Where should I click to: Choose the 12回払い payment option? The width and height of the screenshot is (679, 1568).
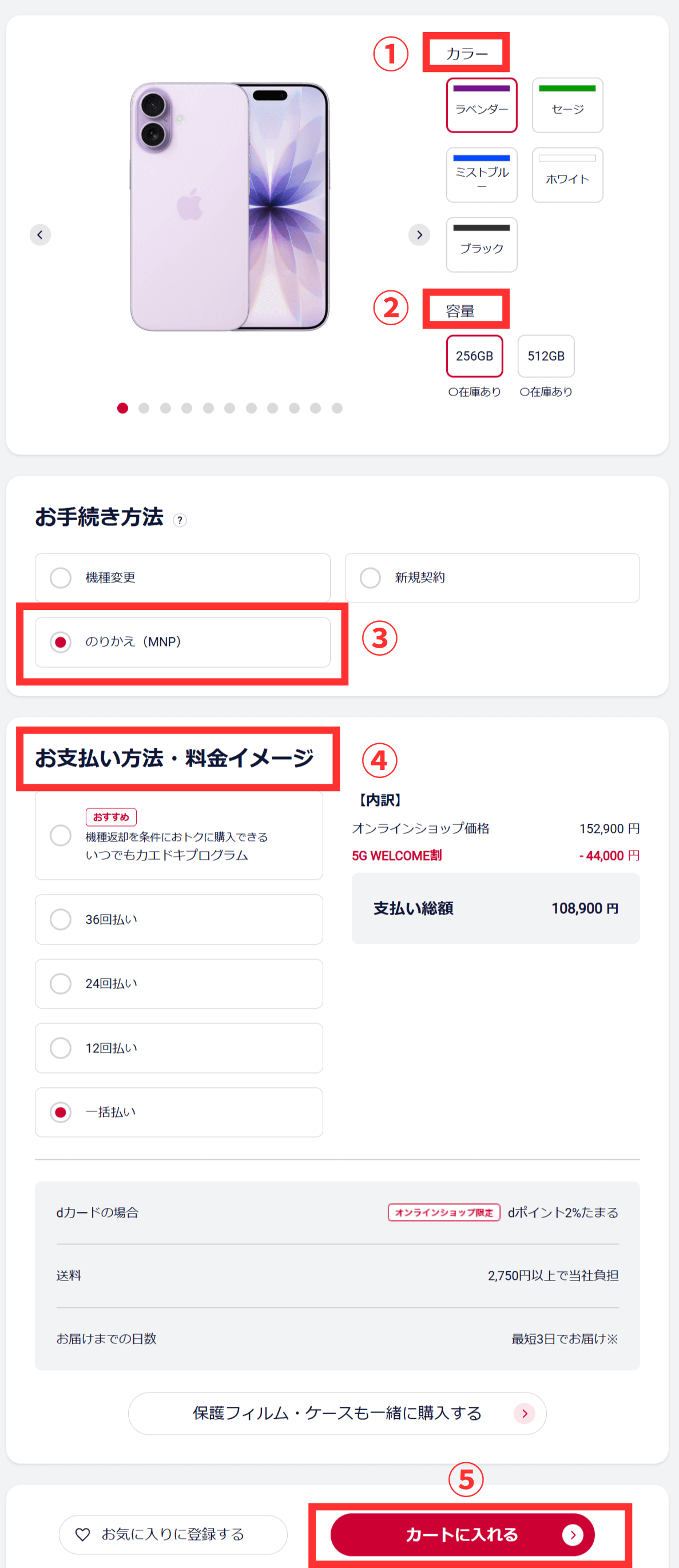click(x=60, y=1048)
